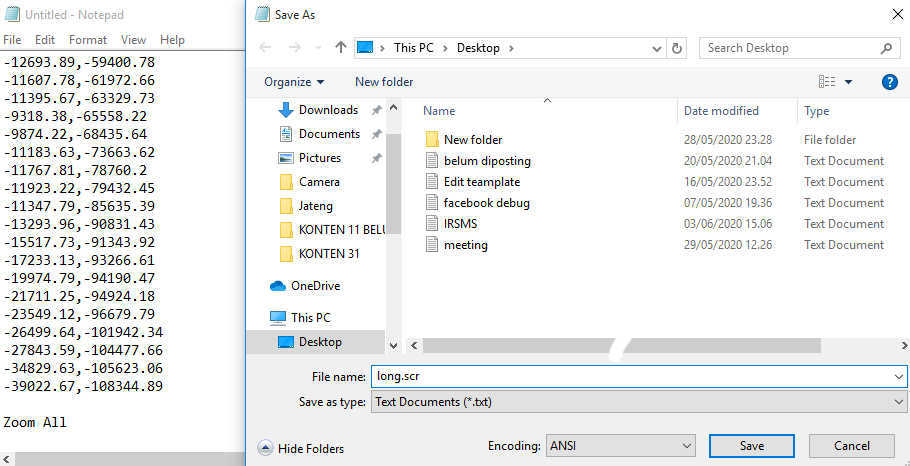Click the date '03/06/2020 15.06'
Image resolution: width=910 pixels, height=466 pixels.
coord(728,224)
